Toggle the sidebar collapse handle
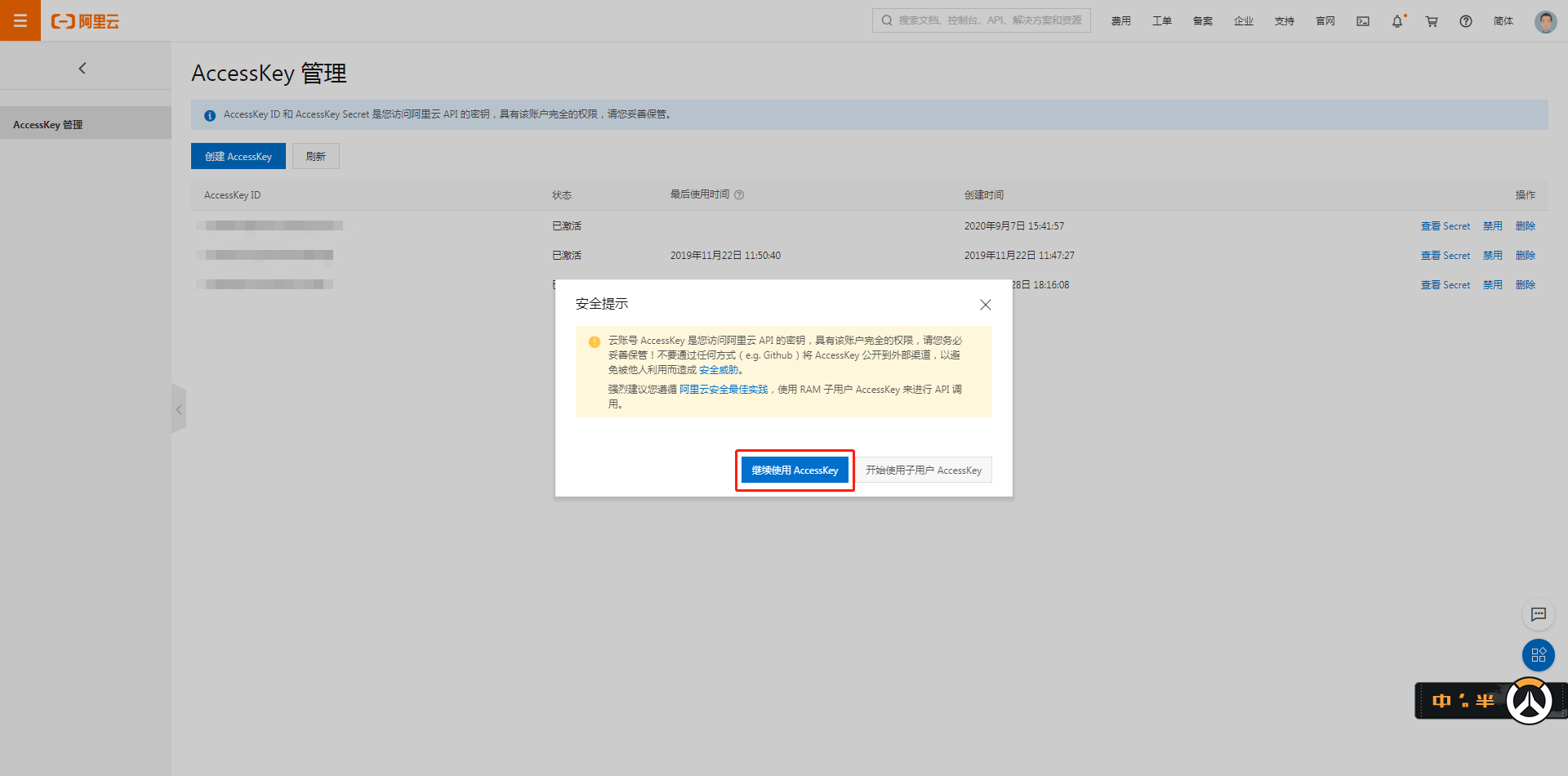1568x776 pixels. click(179, 409)
